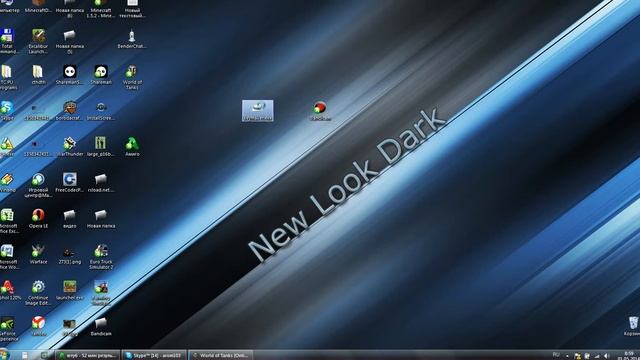Click the highlighted selected desktop shortcut
This screenshot has width=640, height=360.
pyautogui.click(x=258, y=111)
